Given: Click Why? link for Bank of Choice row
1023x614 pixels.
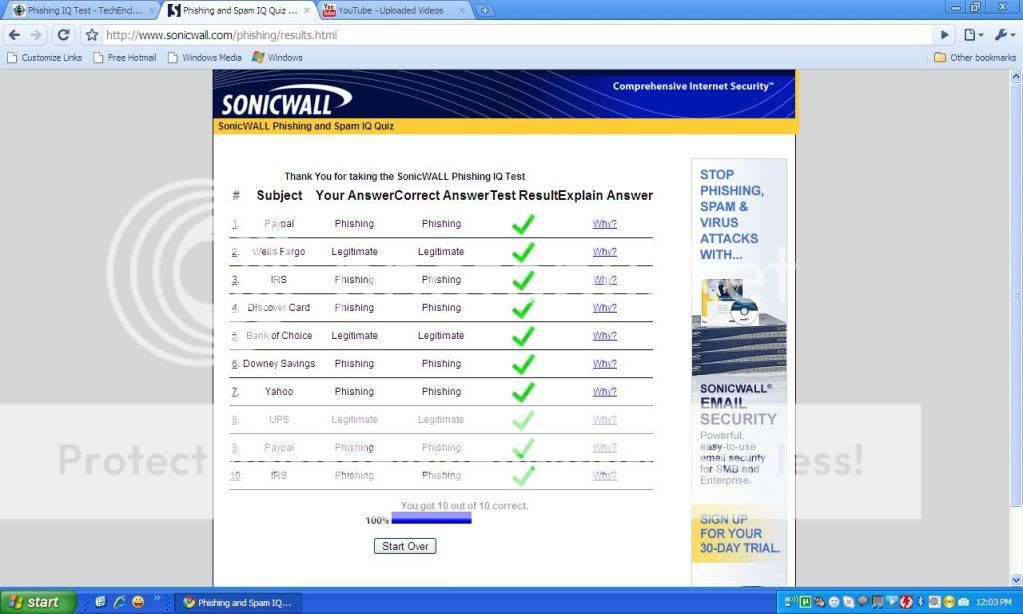Looking at the screenshot, I should click(x=604, y=336).
